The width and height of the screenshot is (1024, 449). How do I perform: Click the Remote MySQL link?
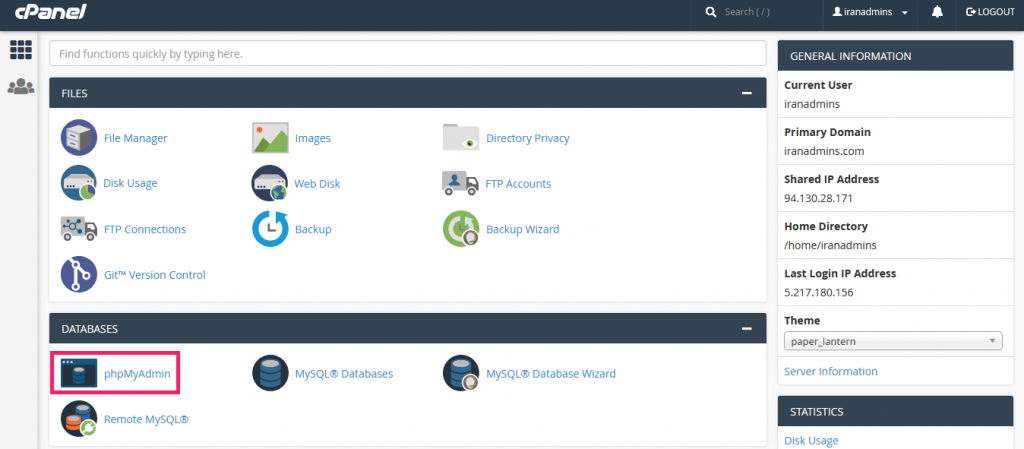coord(146,420)
